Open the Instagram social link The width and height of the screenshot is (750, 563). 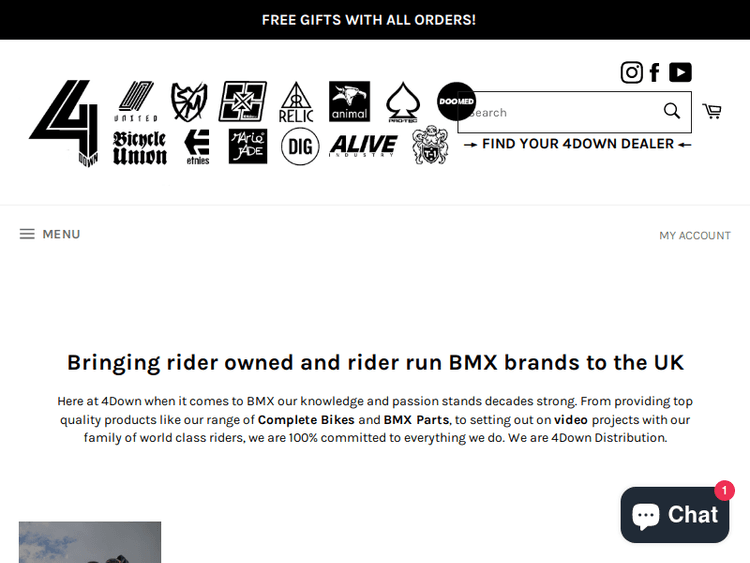(631, 73)
